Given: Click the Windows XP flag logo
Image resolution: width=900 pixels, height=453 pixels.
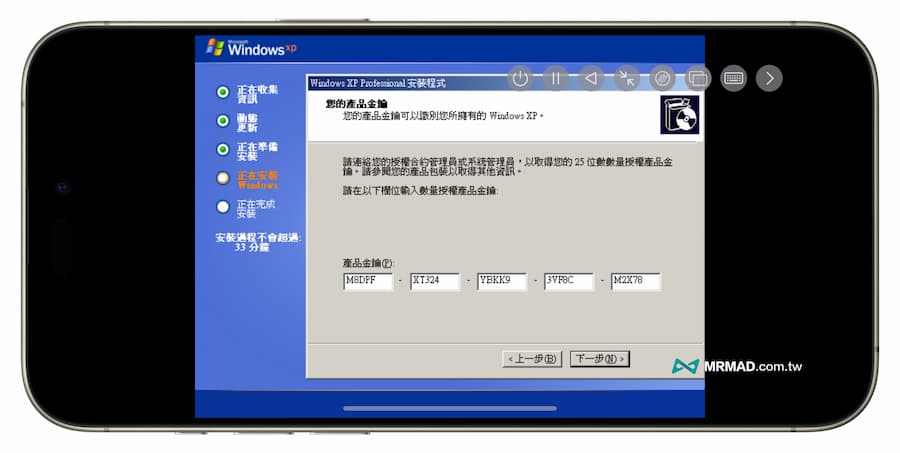Looking at the screenshot, I should [x=215, y=47].
